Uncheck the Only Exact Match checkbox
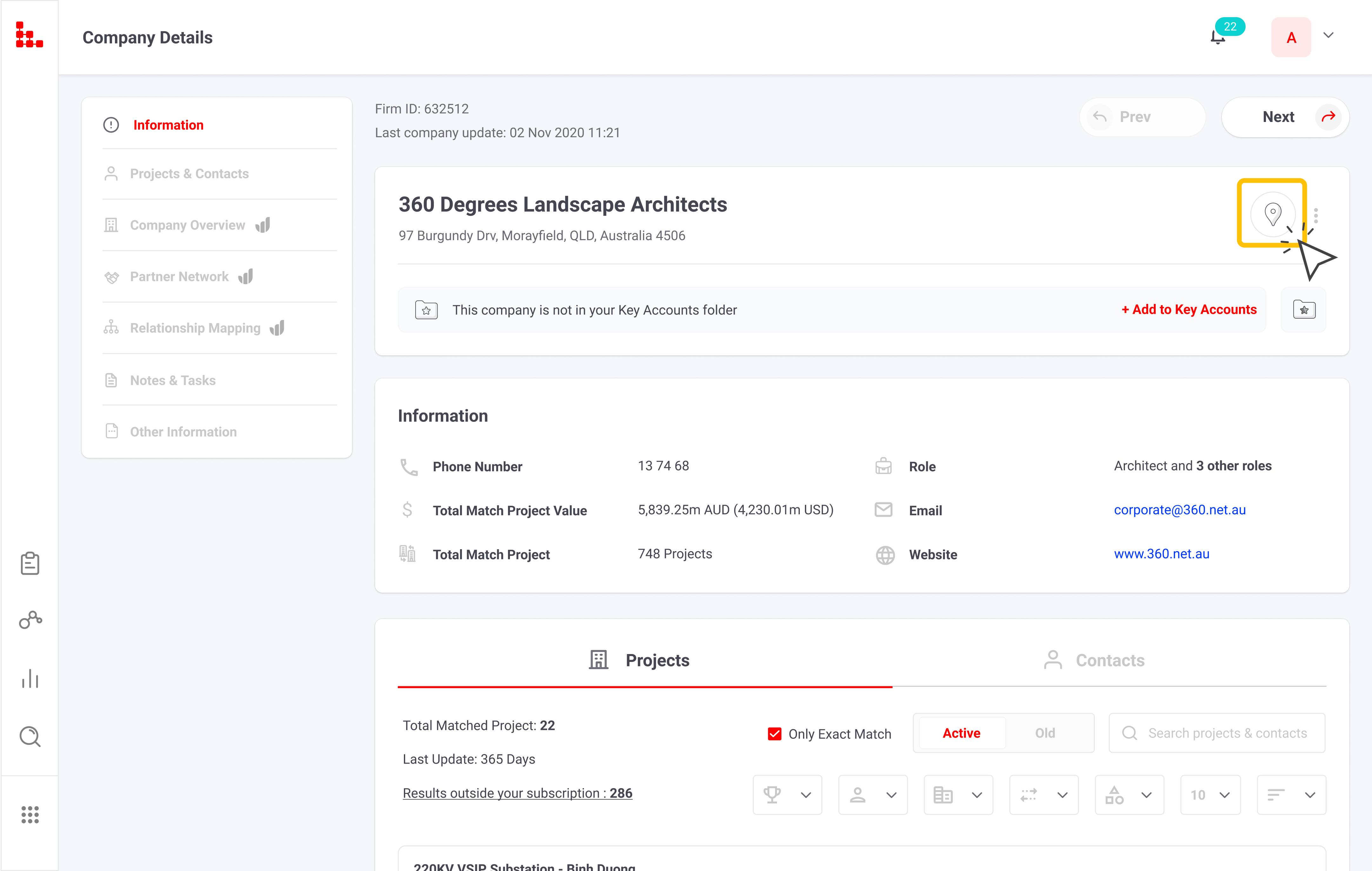Viewport: 1372px width, 871px height. tap(774, 734)
